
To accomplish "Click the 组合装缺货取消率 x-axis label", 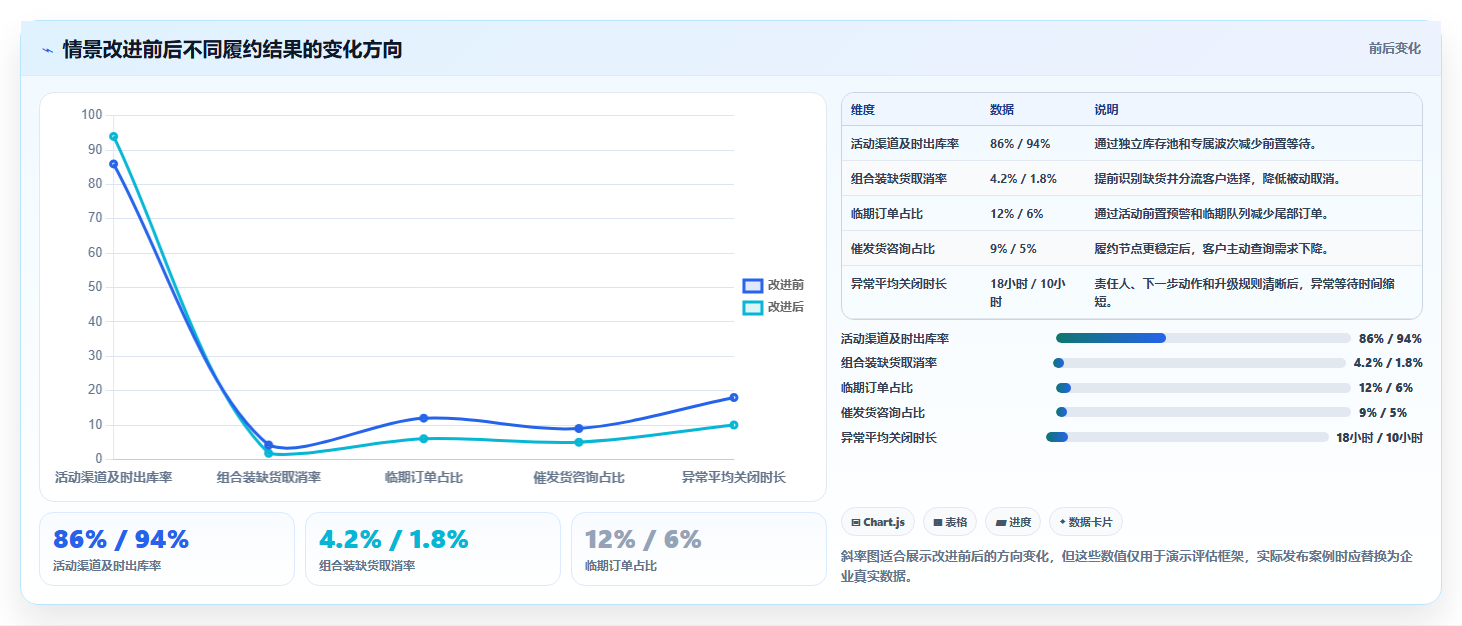I will pos(269,478).
